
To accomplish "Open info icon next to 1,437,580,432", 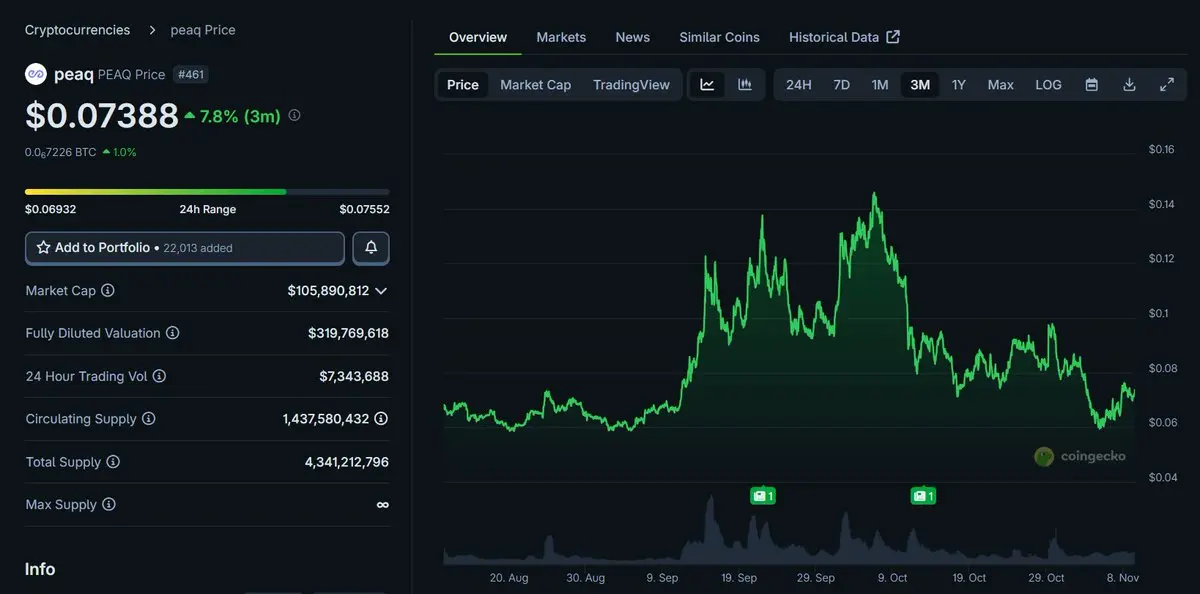I will 381,419.
